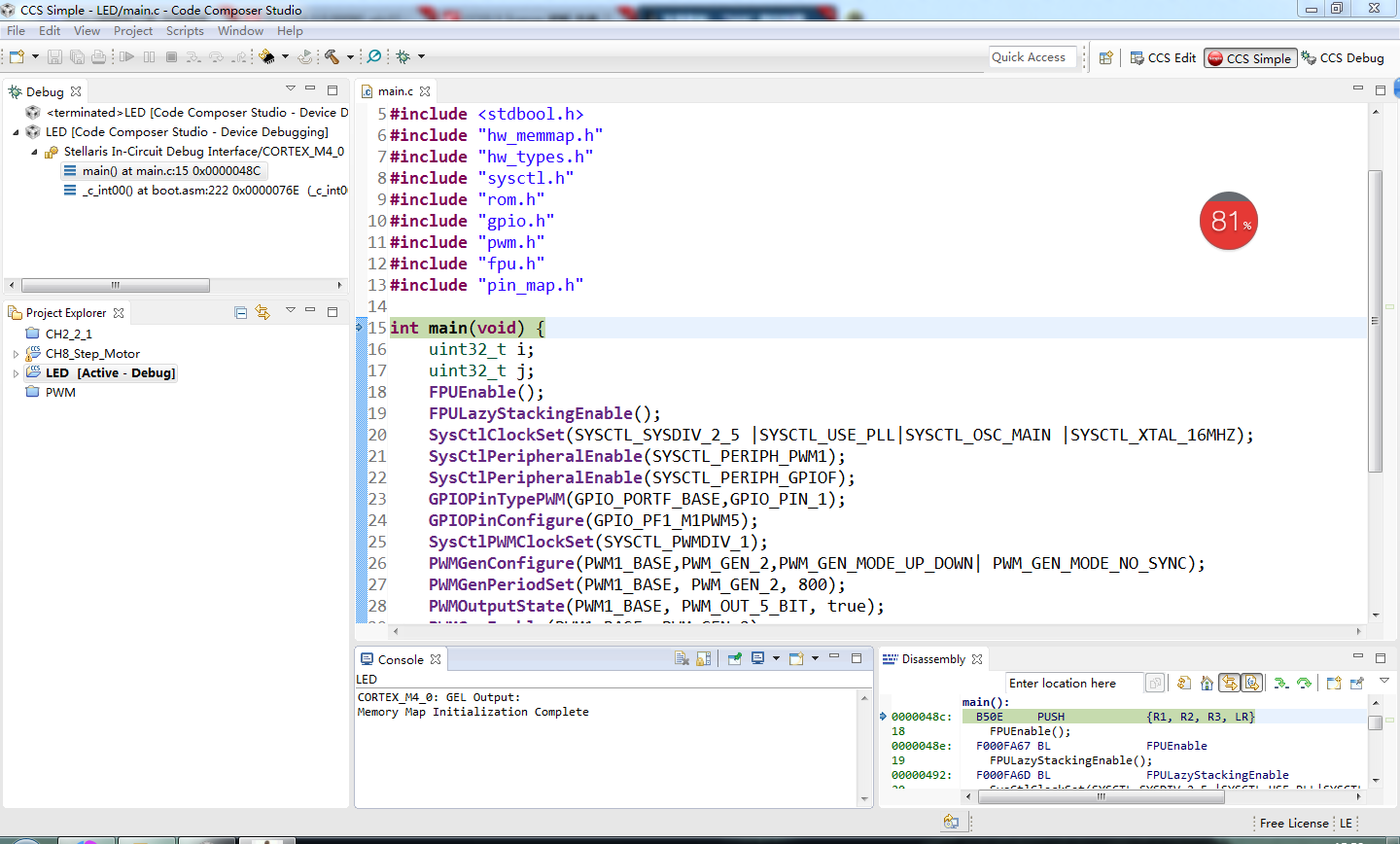
Task: Expand the LED active project node
Action: 16,373
